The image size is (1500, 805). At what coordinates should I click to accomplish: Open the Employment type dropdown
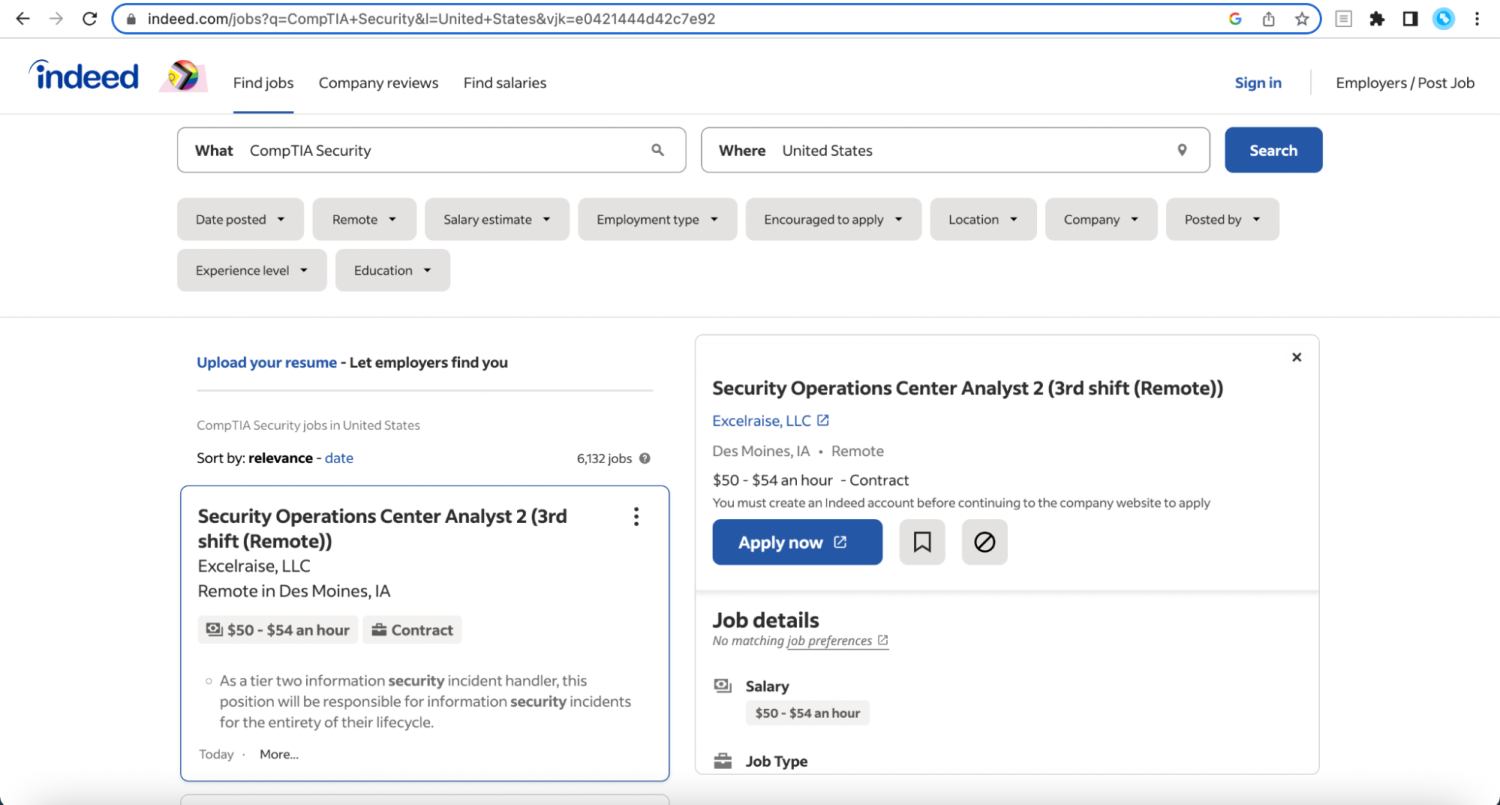[x=657, y=220]
